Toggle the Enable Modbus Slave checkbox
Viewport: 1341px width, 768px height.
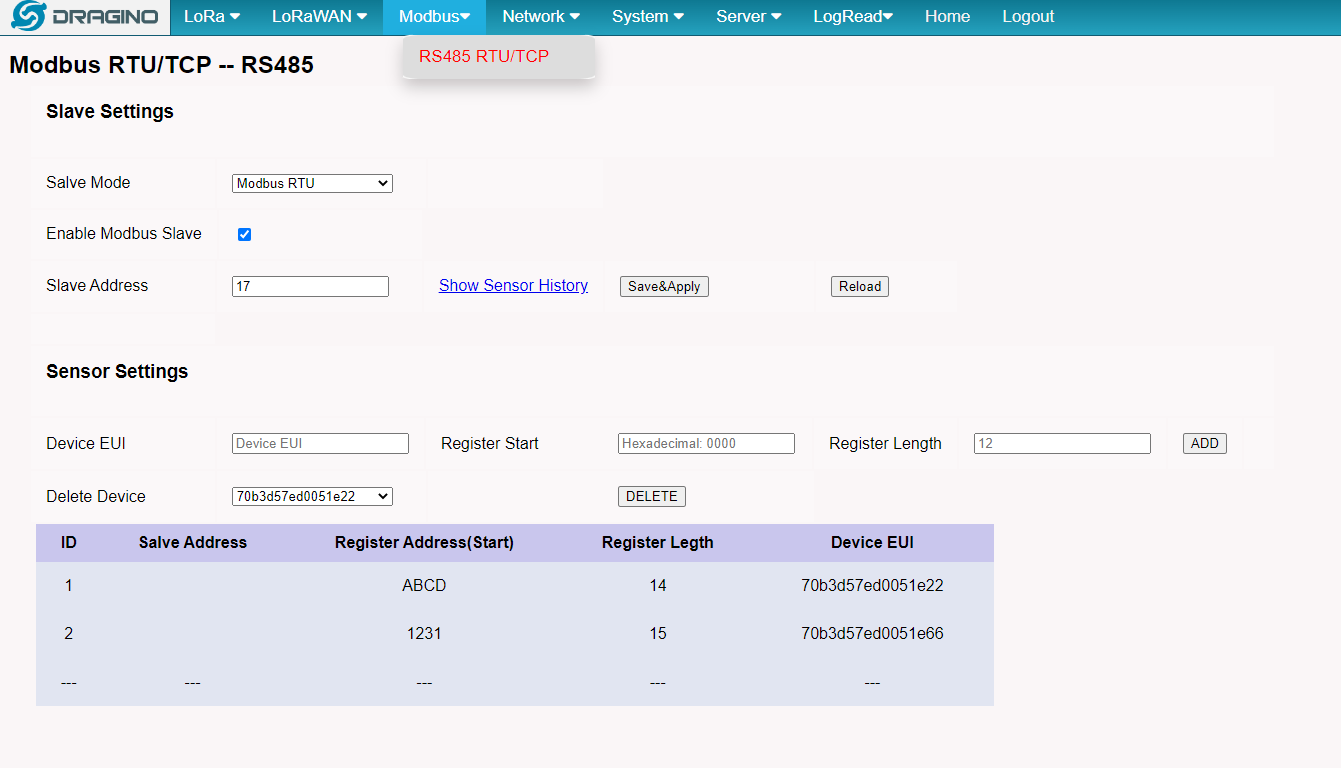(x=244, y=234)
